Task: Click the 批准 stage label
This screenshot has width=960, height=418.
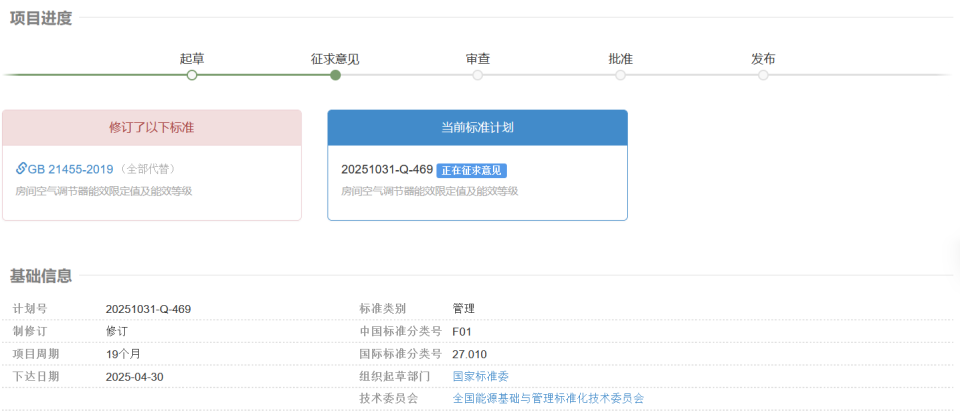Action: (x=620, y=59)
